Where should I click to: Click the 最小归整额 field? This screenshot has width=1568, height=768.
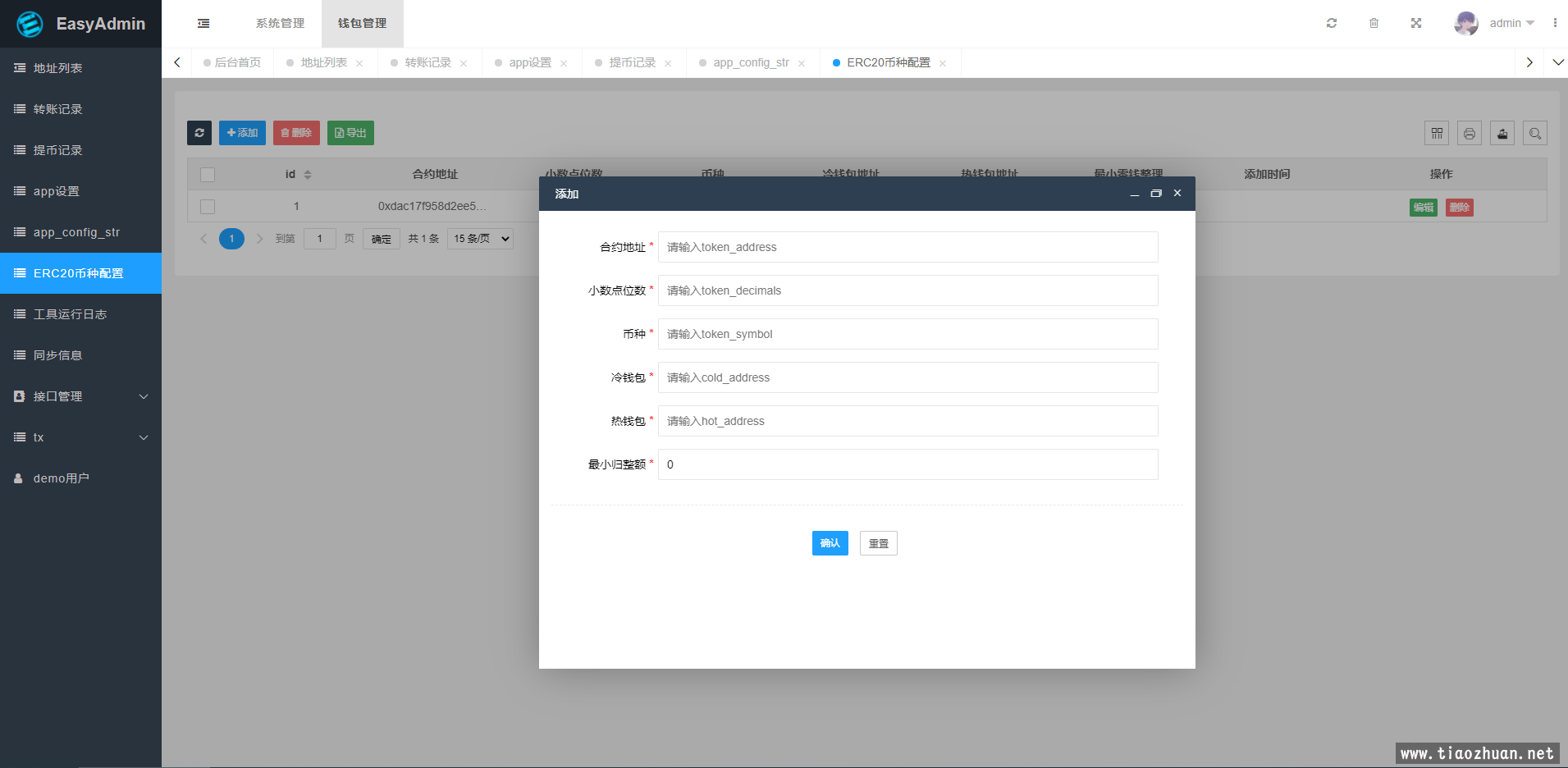coord(908,464)
